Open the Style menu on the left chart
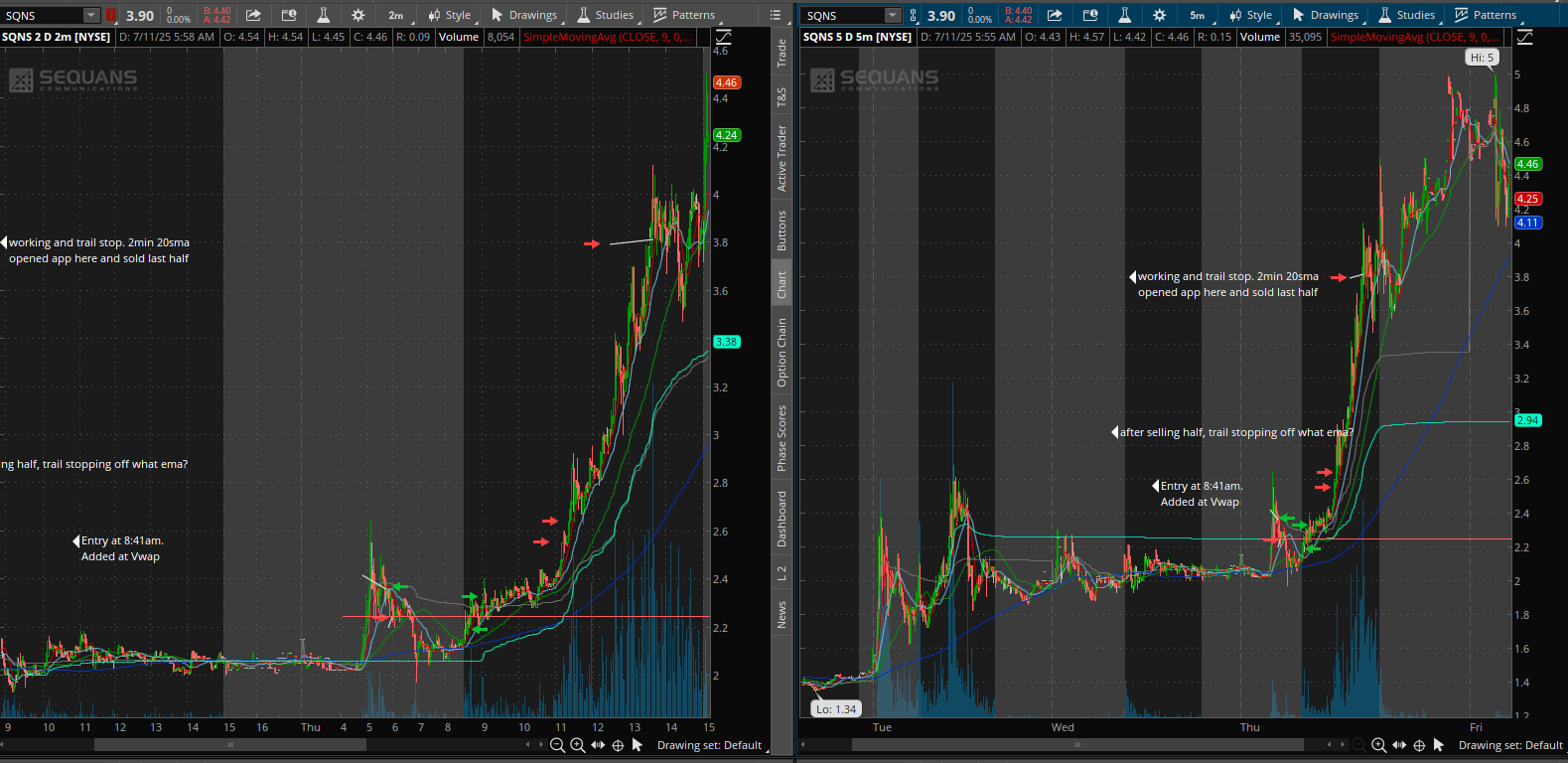The height and width of the screenshot is (763, 1568). (x=449, y=15)
